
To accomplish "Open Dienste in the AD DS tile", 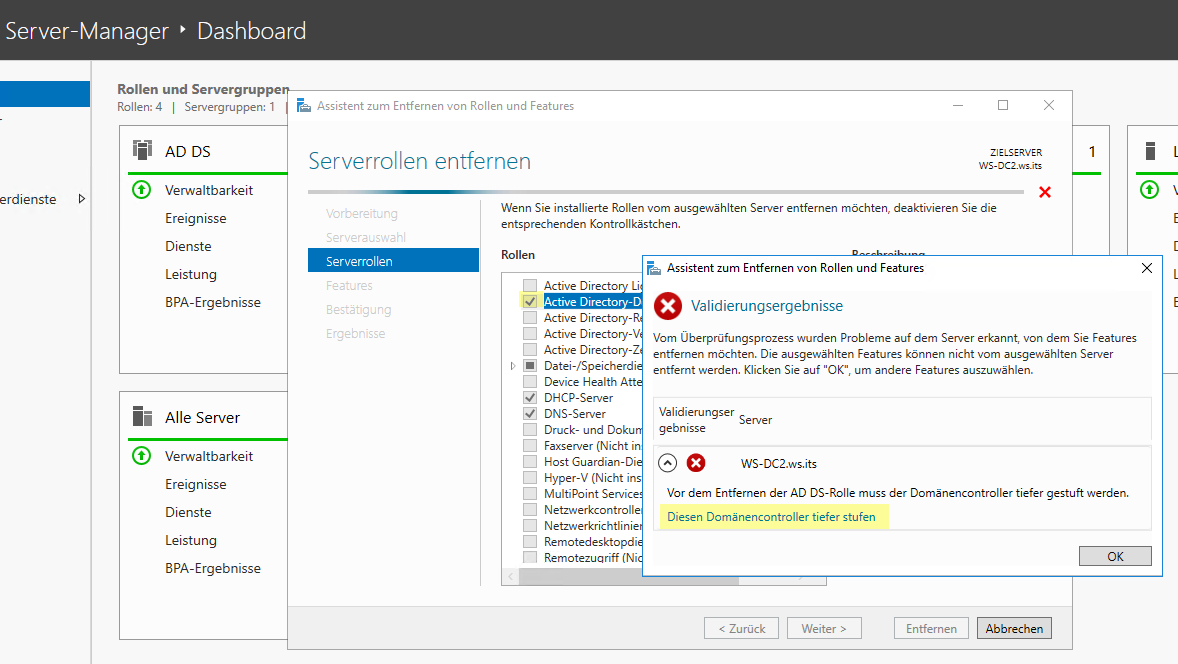I will [x=188, y=246].
